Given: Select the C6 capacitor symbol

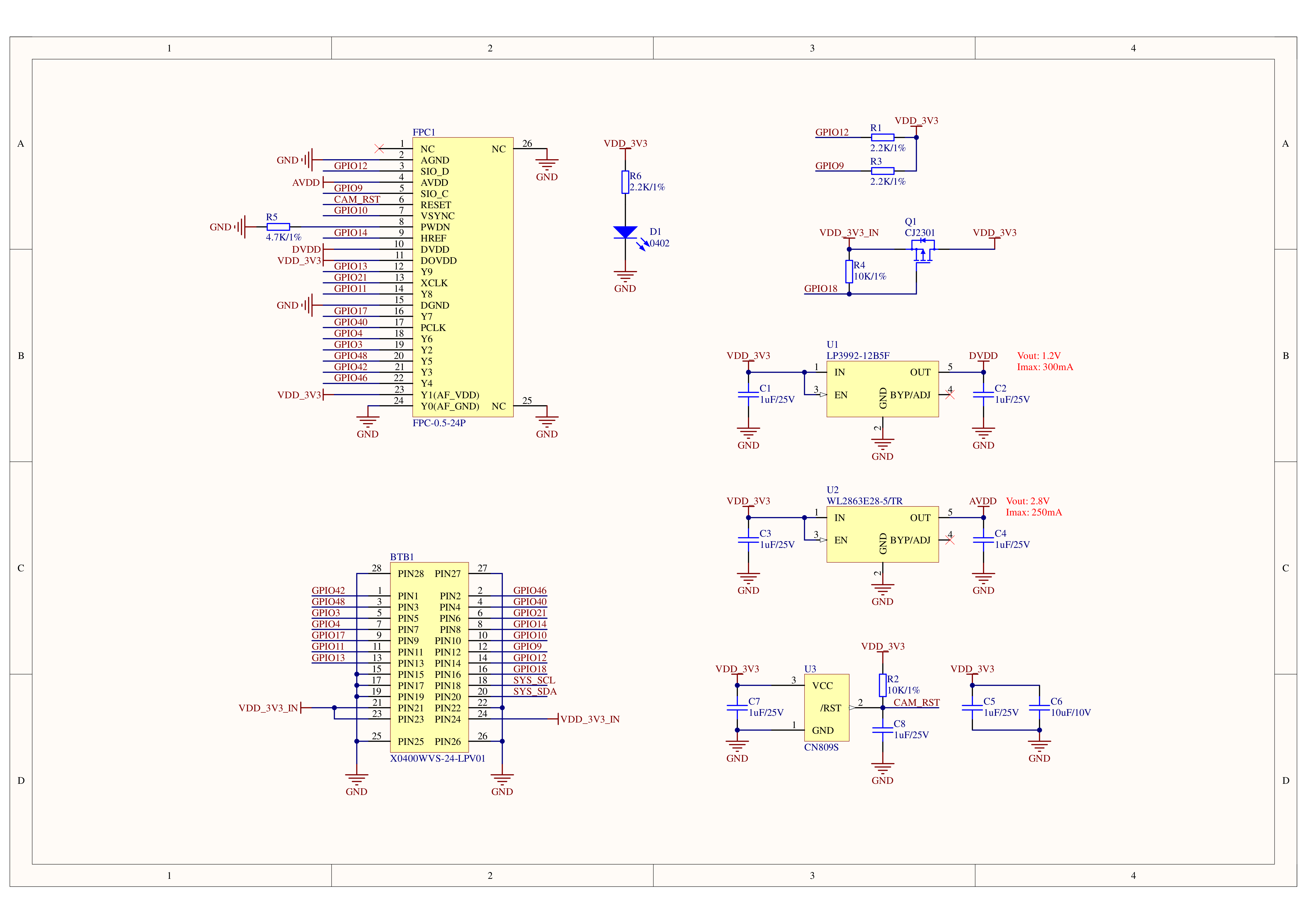Looking at the screenshot, I should point(1039,708).
